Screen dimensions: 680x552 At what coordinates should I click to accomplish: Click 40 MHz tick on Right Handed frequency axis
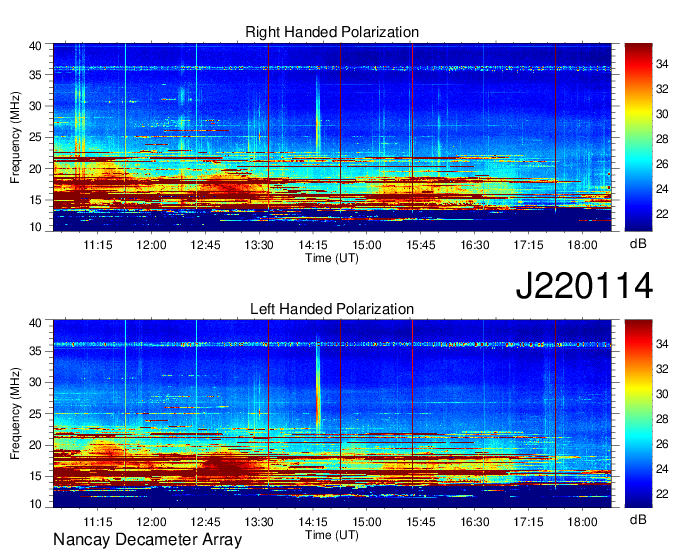click(35, 46)
